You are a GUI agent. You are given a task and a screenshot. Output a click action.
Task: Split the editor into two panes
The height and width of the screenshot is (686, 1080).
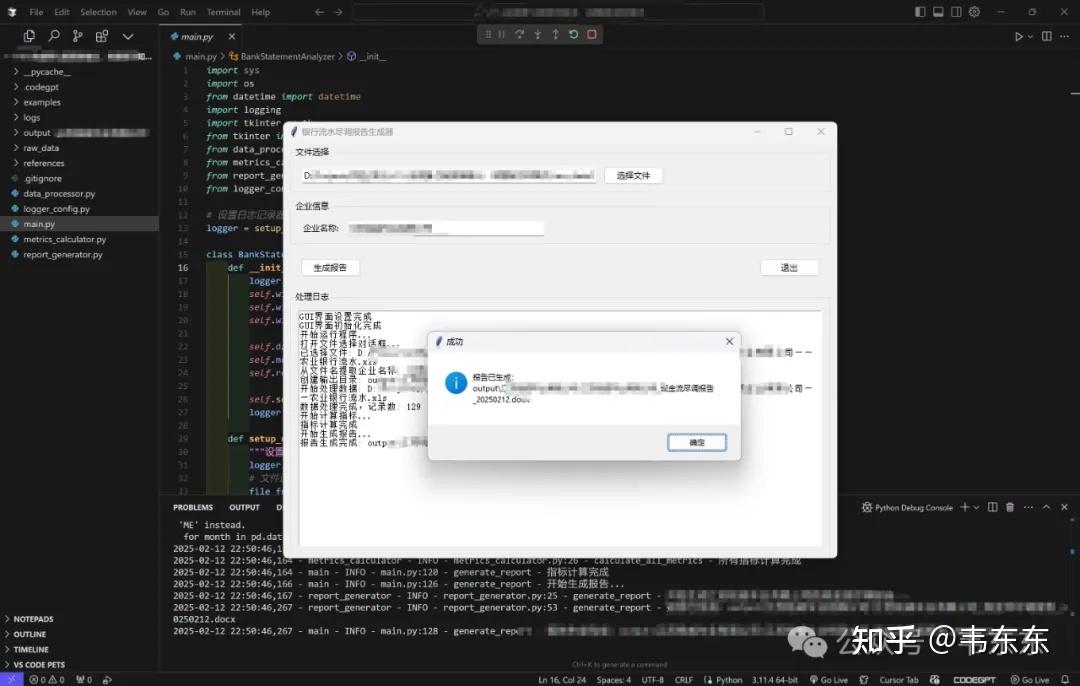[1047, 35]
